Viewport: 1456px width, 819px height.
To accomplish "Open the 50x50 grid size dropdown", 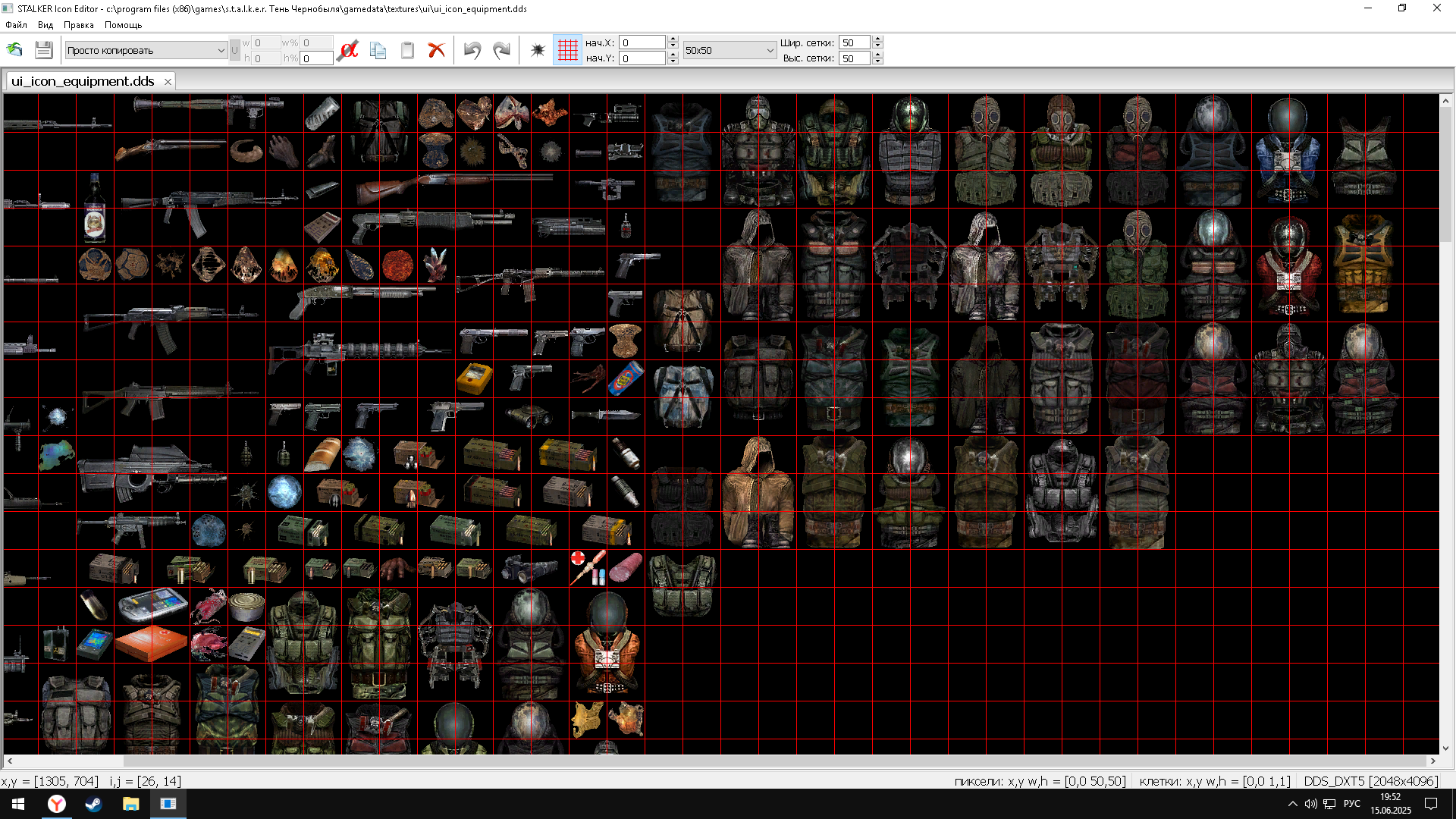I will tap(730, 50).
